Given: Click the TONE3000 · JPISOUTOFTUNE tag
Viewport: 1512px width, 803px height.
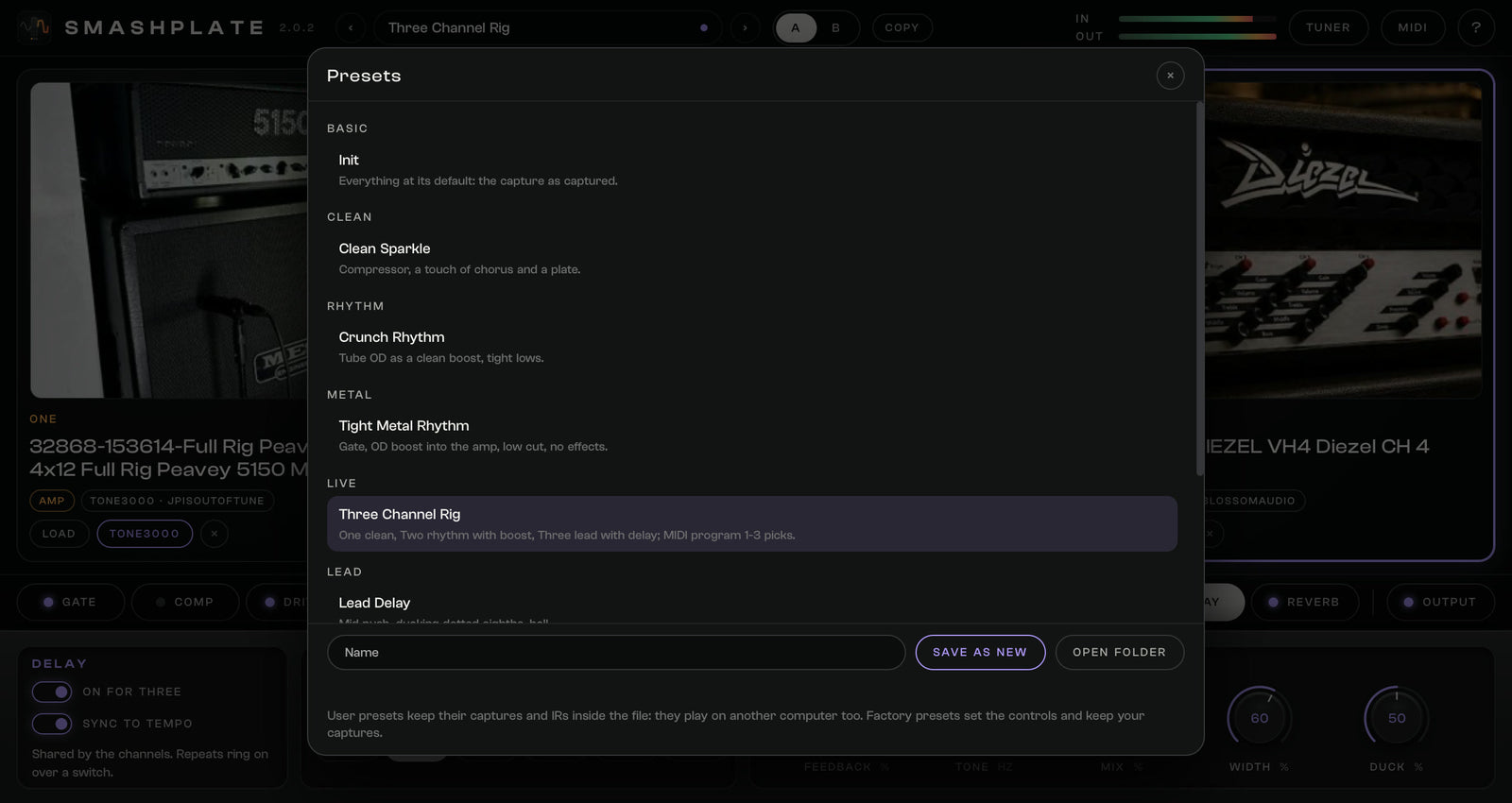Looking at the screenshot, I should tap(178, 501).
